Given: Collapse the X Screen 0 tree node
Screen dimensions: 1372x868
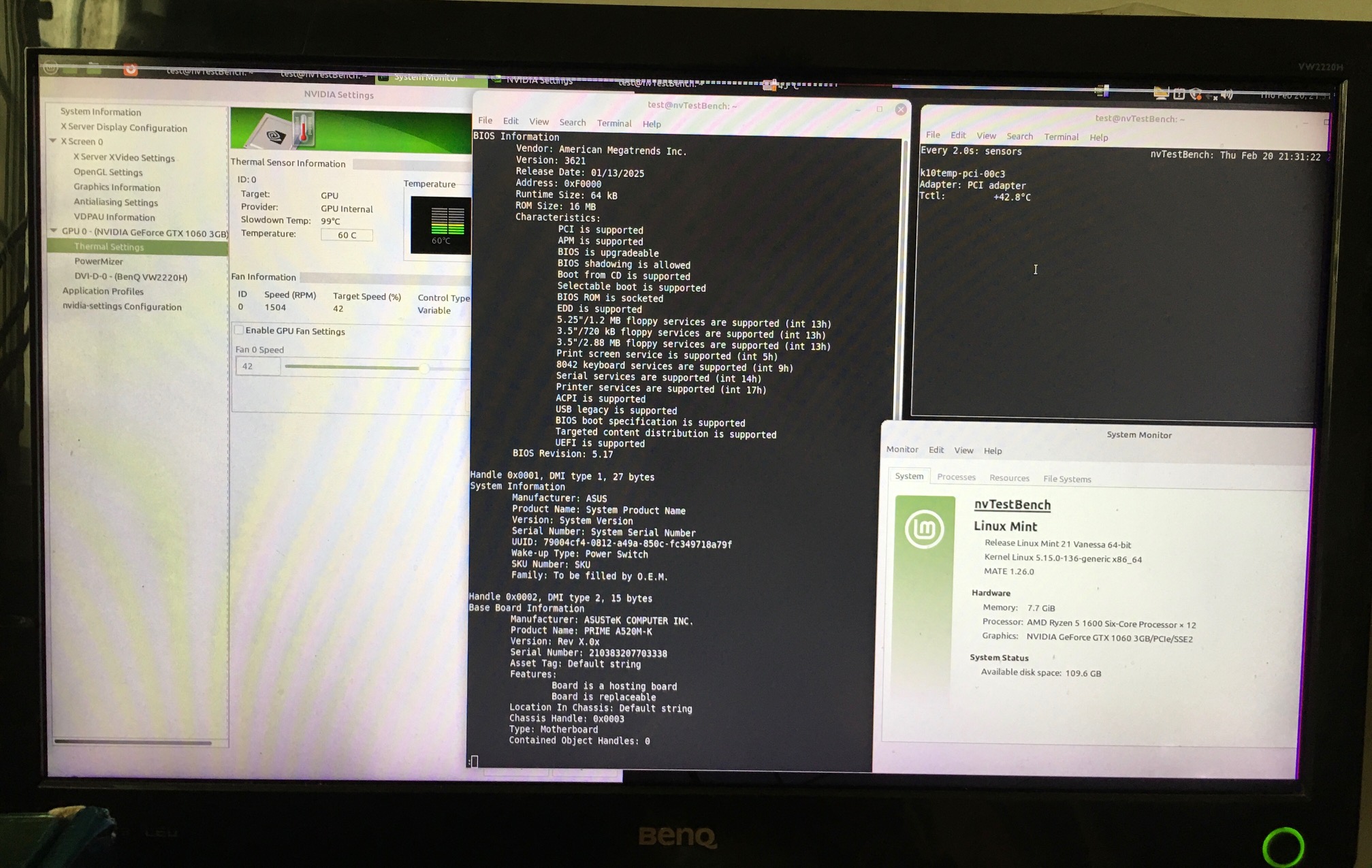Looking at the screenshot, I should tap(53, 141).
